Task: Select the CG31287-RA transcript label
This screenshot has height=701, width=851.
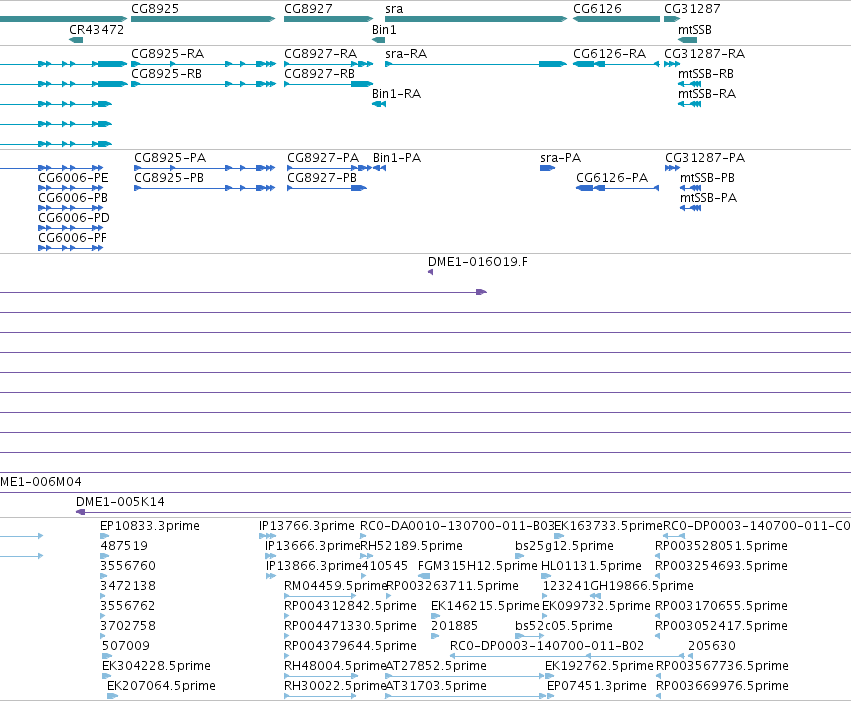Action: coord(705,54)
